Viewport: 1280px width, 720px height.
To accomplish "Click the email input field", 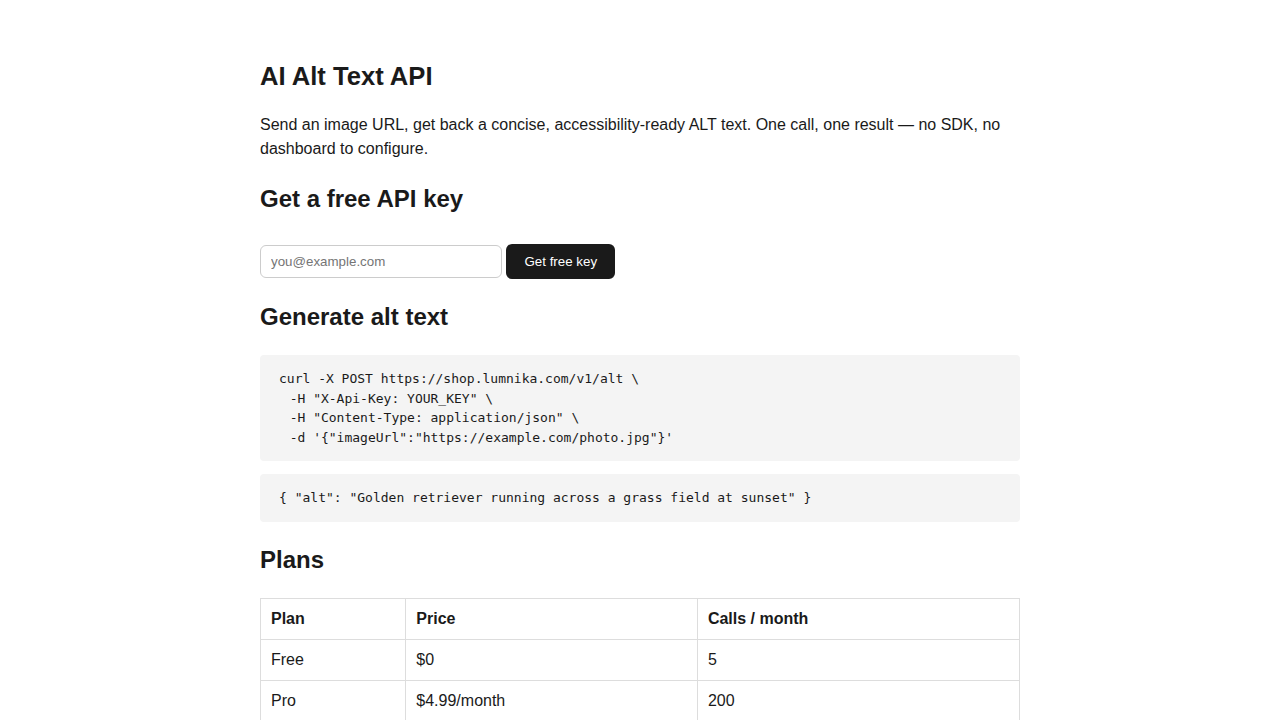I will coord(381,262).
